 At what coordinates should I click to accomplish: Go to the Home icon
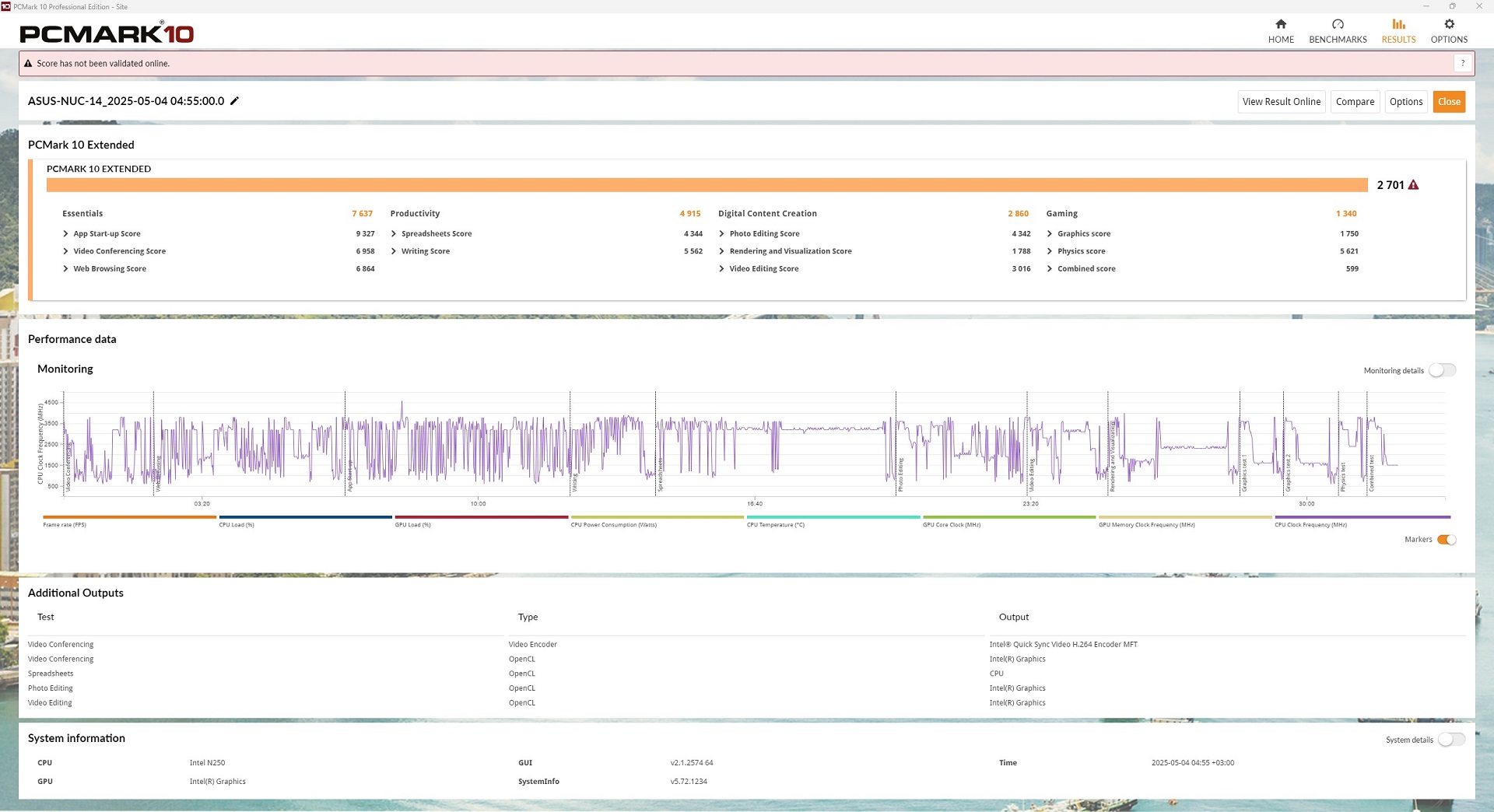(x=1281, y=24)
